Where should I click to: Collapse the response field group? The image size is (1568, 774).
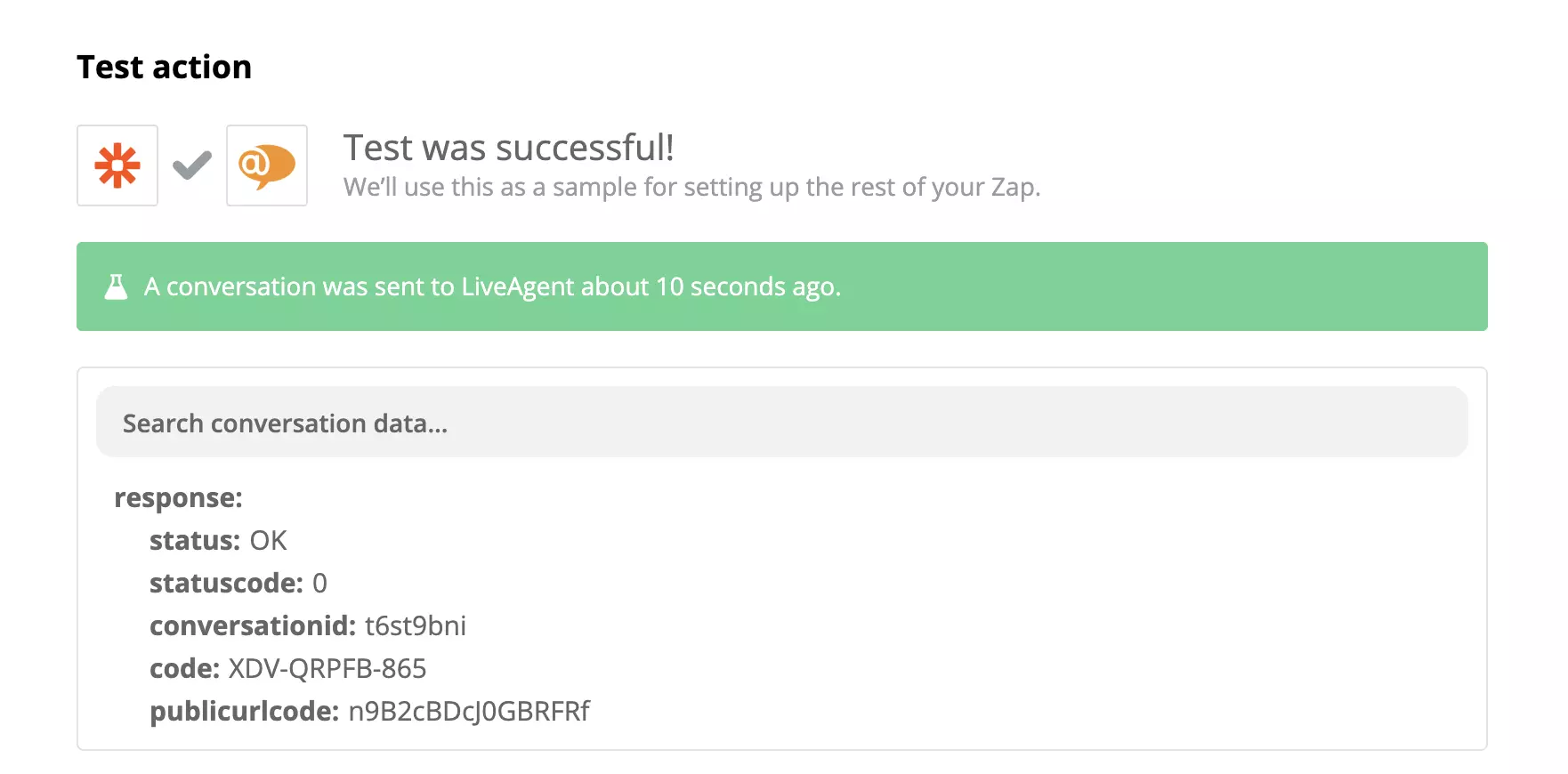pos(178,497)
